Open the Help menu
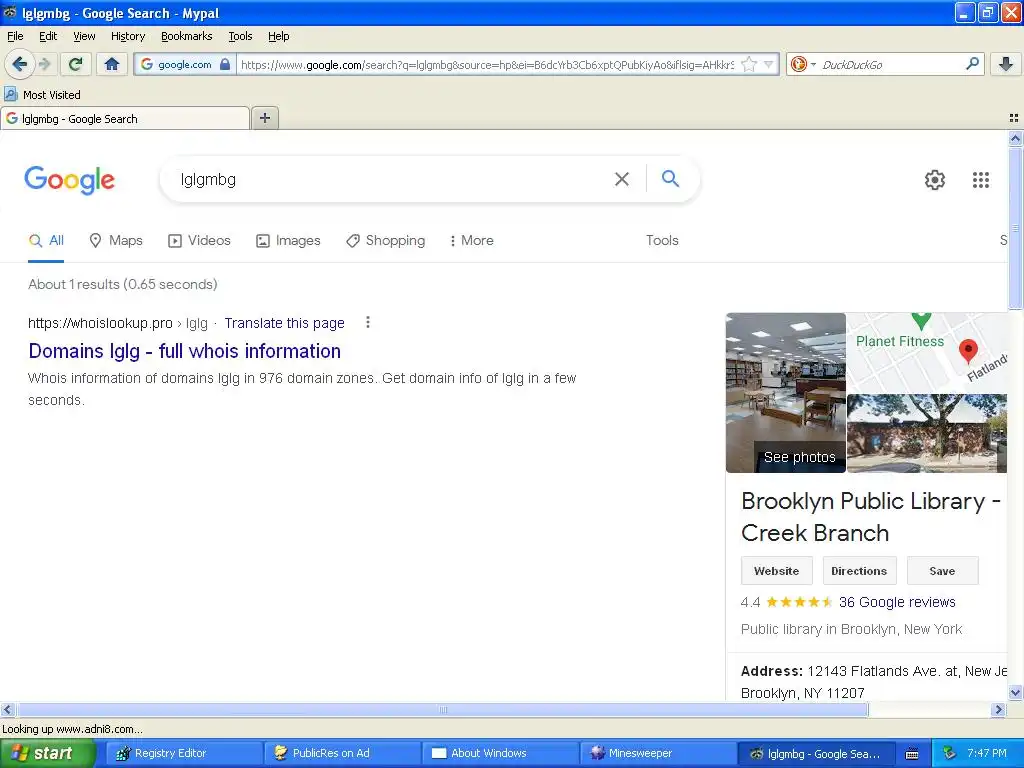 point(278,36)
